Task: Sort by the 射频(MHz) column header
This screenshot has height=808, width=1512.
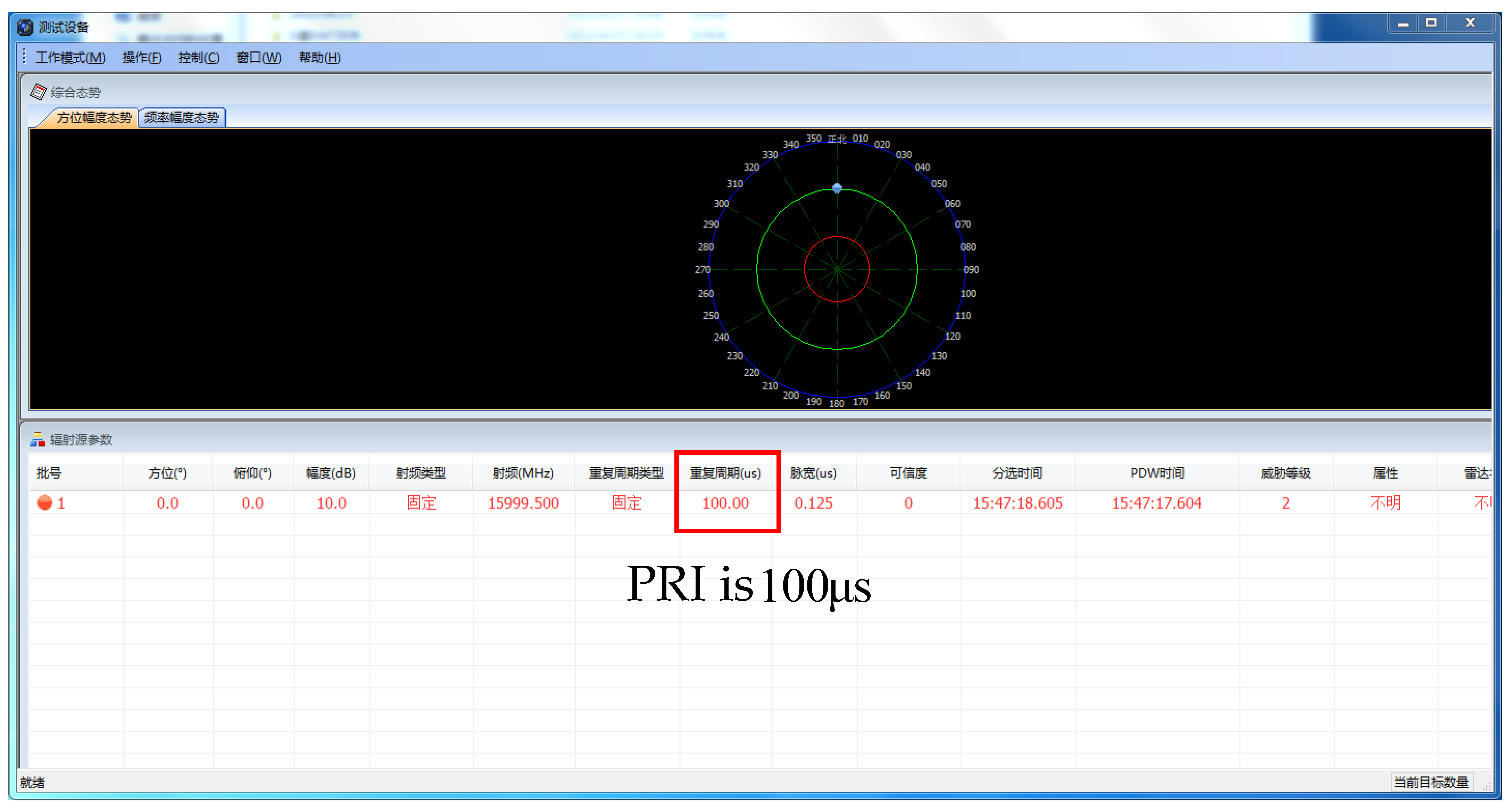Action: click(523, 473)
